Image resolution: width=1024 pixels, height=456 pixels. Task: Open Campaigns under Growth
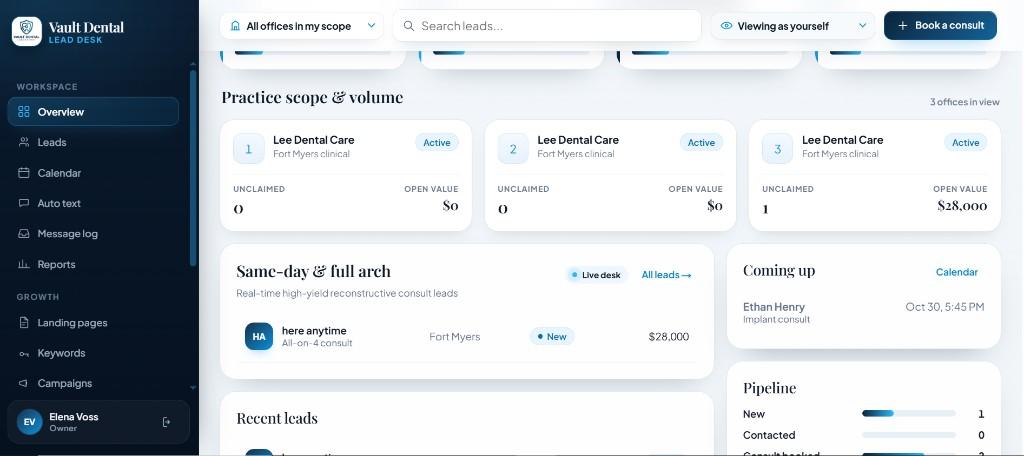pos(93,383)
